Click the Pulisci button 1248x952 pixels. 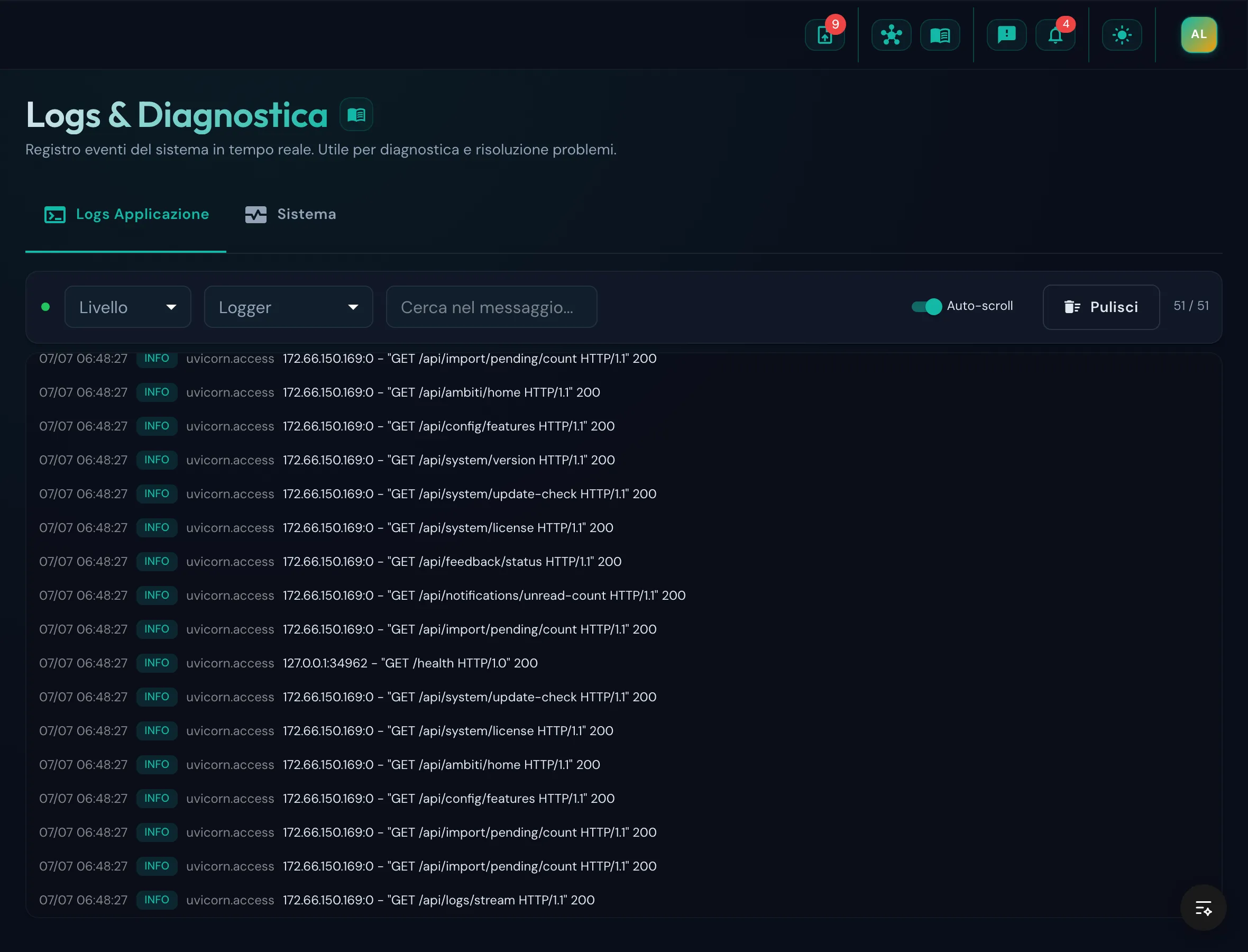tap(1100, 307)
